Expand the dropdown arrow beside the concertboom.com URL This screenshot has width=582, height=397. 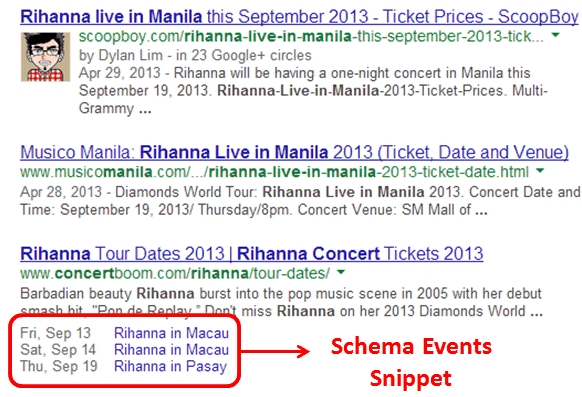pos(341,273)
